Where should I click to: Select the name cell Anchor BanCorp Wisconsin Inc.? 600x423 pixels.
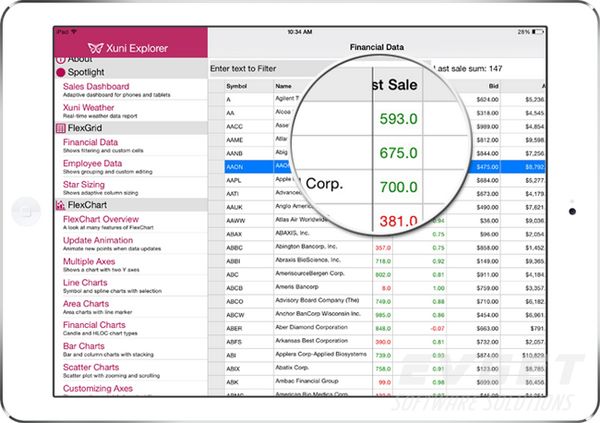coord(323,314)
